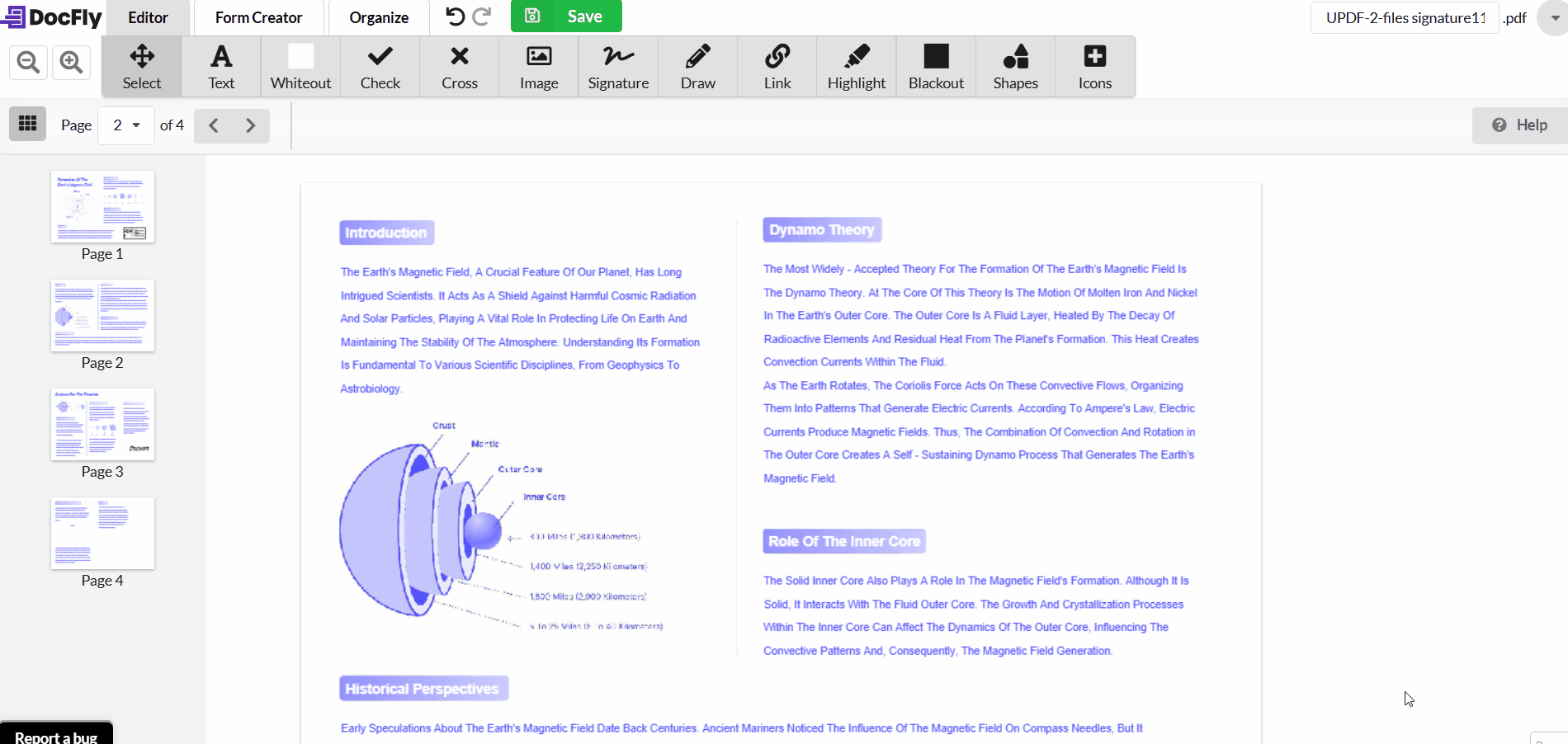Viewport: 1568px width, 744px height.
Task: Zoom out of the document
Action: [28, 62]
